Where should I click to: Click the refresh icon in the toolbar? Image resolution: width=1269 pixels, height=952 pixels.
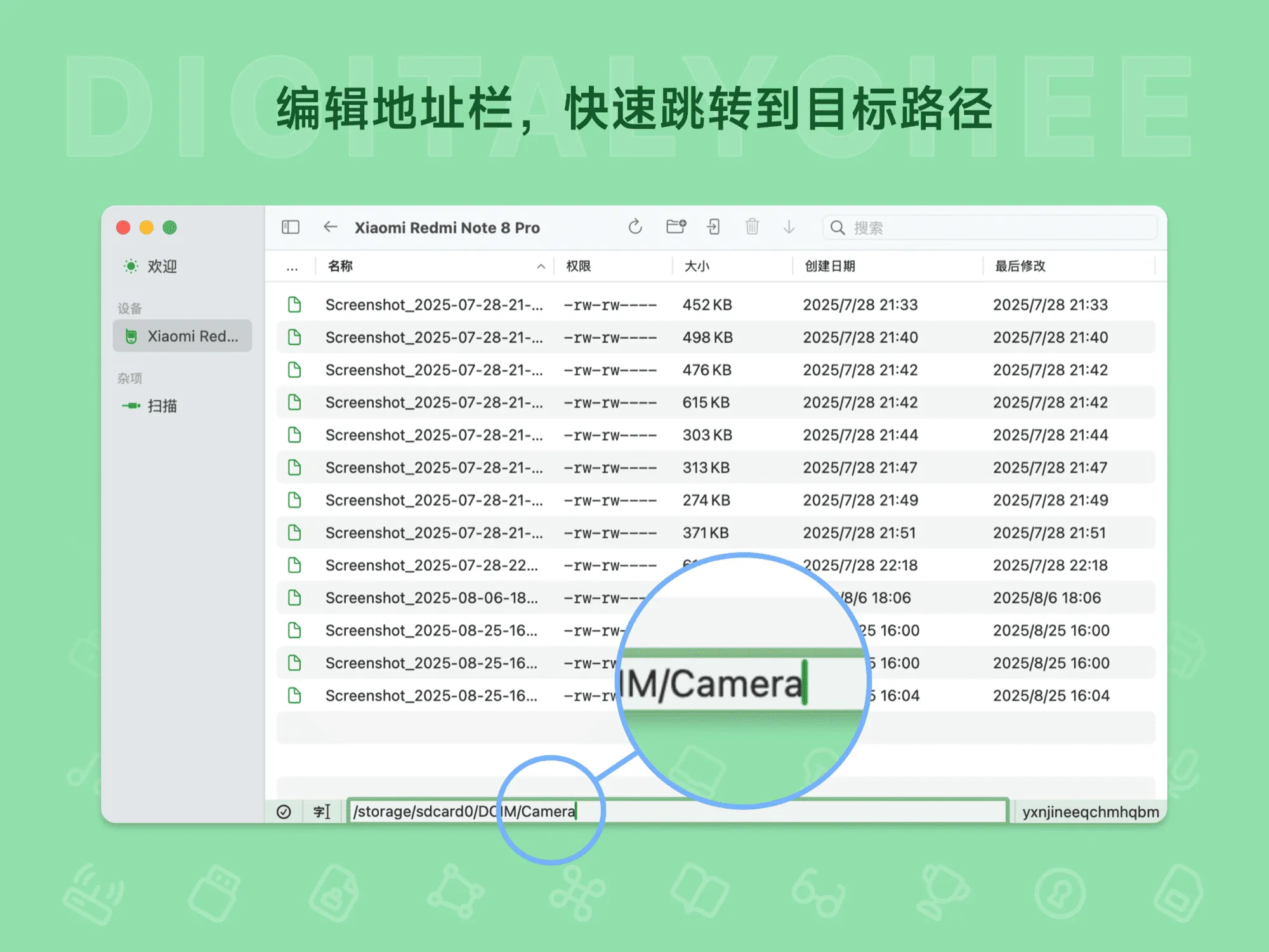pos(635,227)
